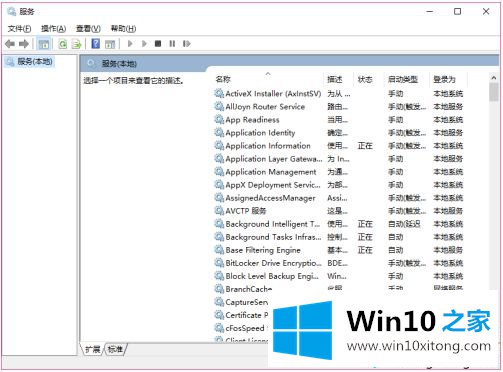Select Application Layer Gateway service
503x372 pixels.
tap(339, 159)
